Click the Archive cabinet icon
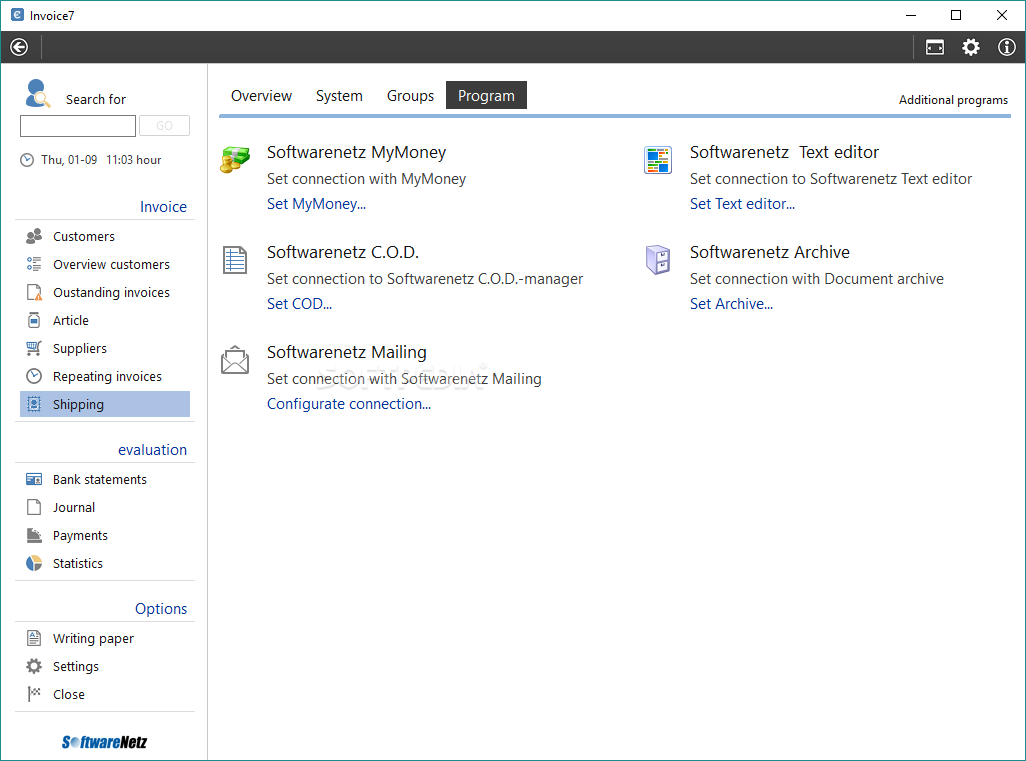This screenshot has width=1026, height=761. pos(658,260)
